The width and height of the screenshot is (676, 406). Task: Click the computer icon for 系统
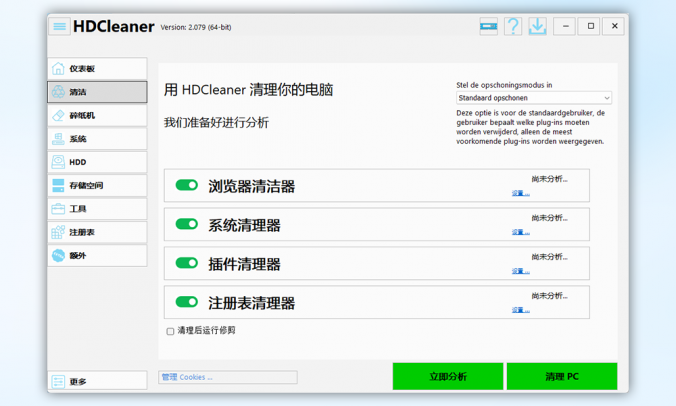tap(58, 139)
